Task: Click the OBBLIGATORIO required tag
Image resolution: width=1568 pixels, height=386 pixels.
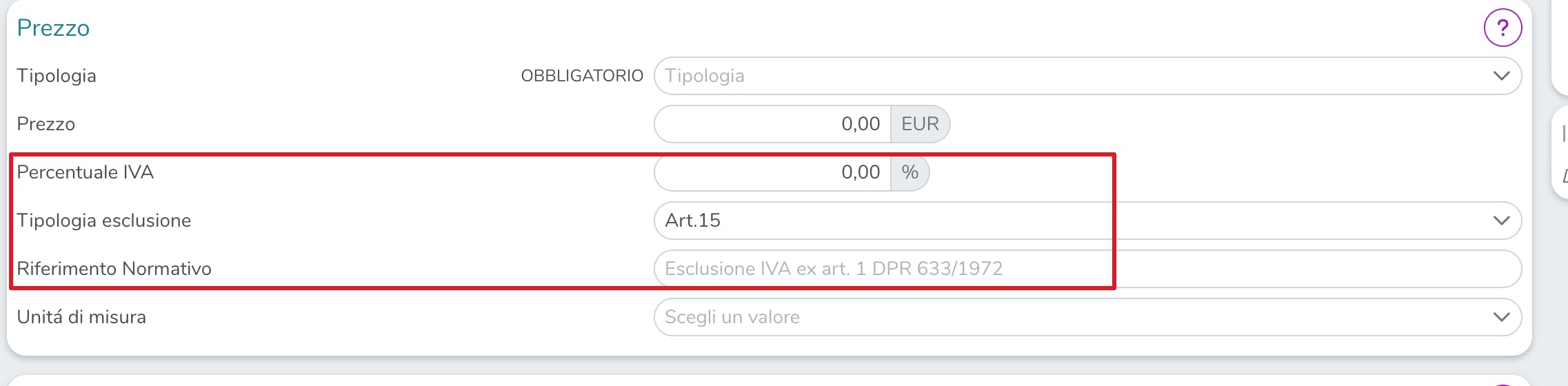Action: pyautogui.click(x=582, y=76)
